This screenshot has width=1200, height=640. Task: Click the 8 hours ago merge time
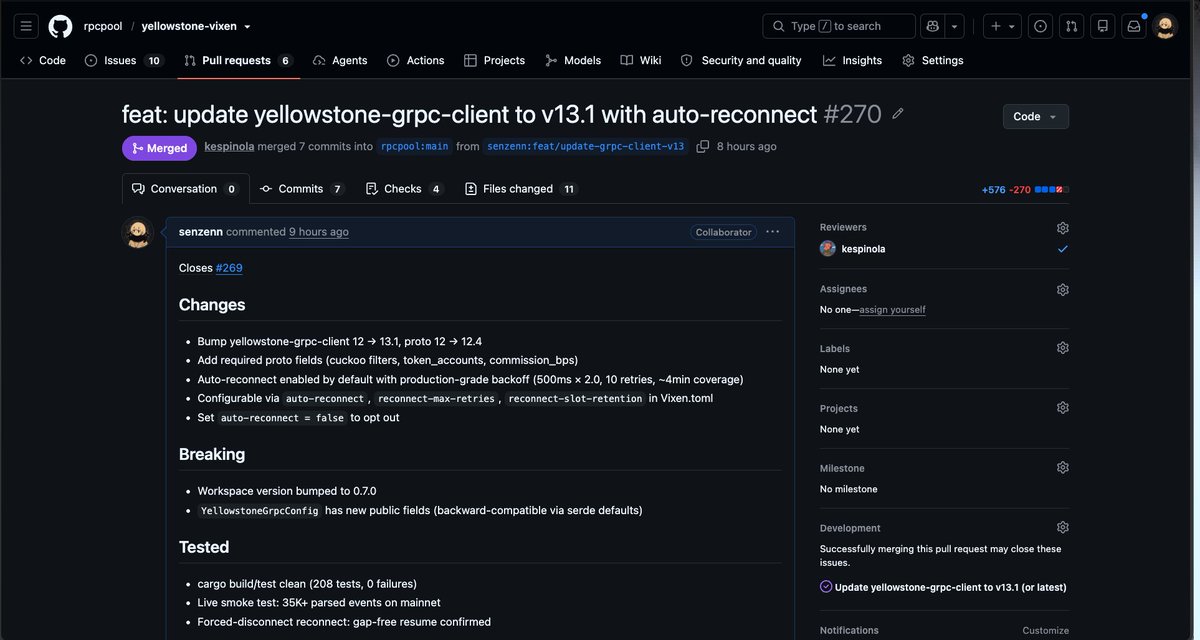(747, 146)
